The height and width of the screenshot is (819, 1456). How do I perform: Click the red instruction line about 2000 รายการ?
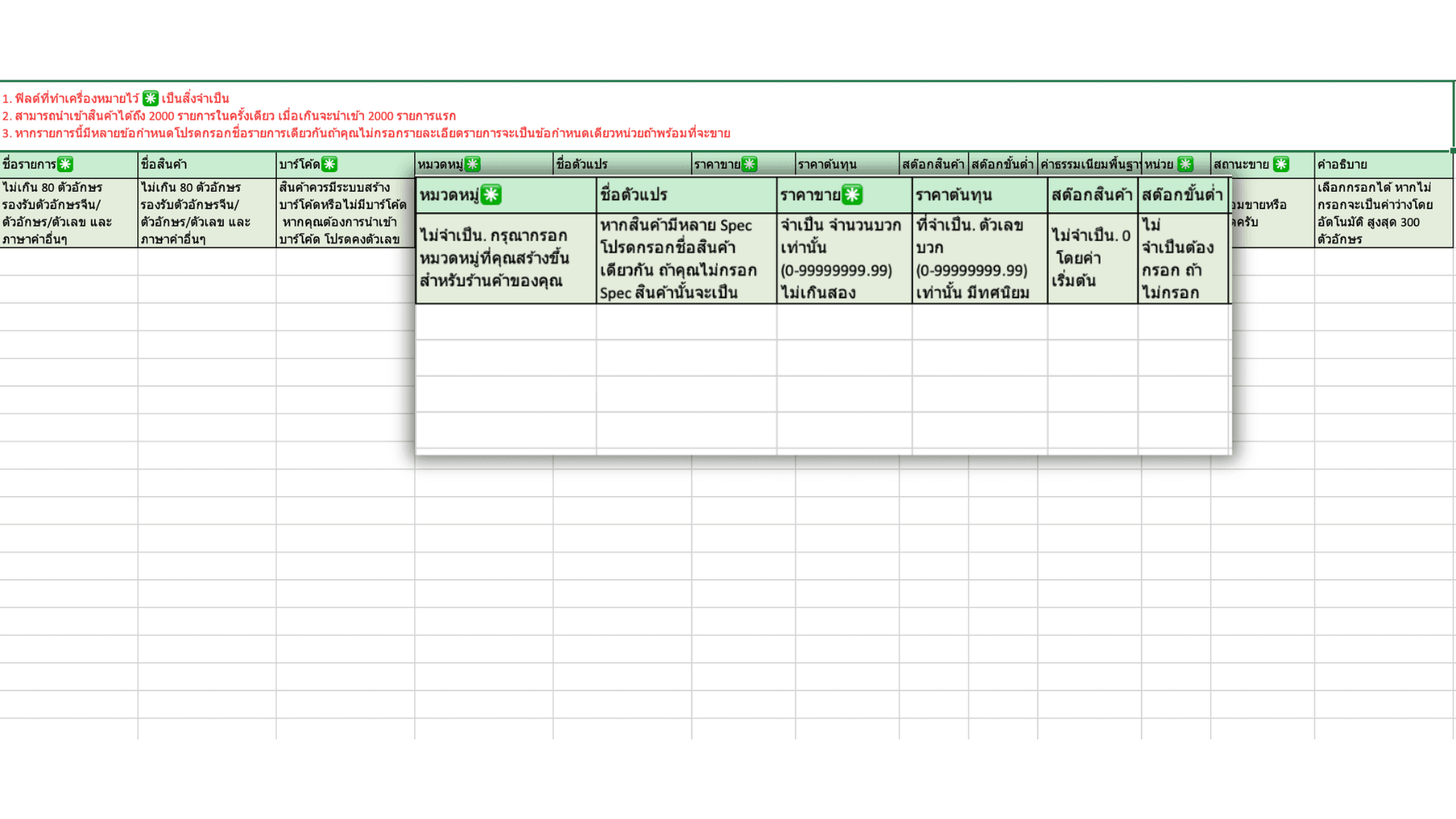coord(228,116)
